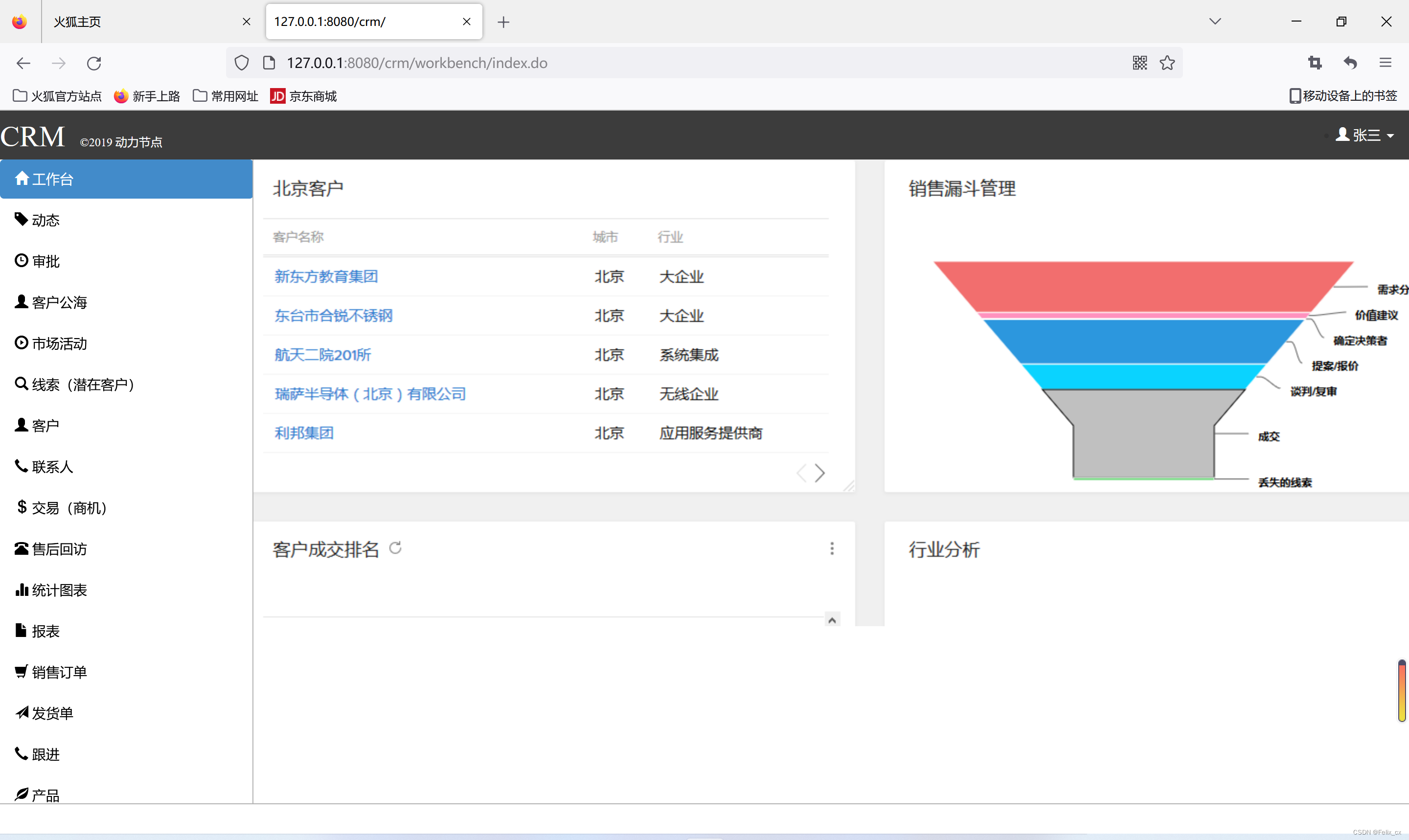Open the QR code icon in address bar
This screenshot has height=840, width=1409.
tap(1139, 63)
